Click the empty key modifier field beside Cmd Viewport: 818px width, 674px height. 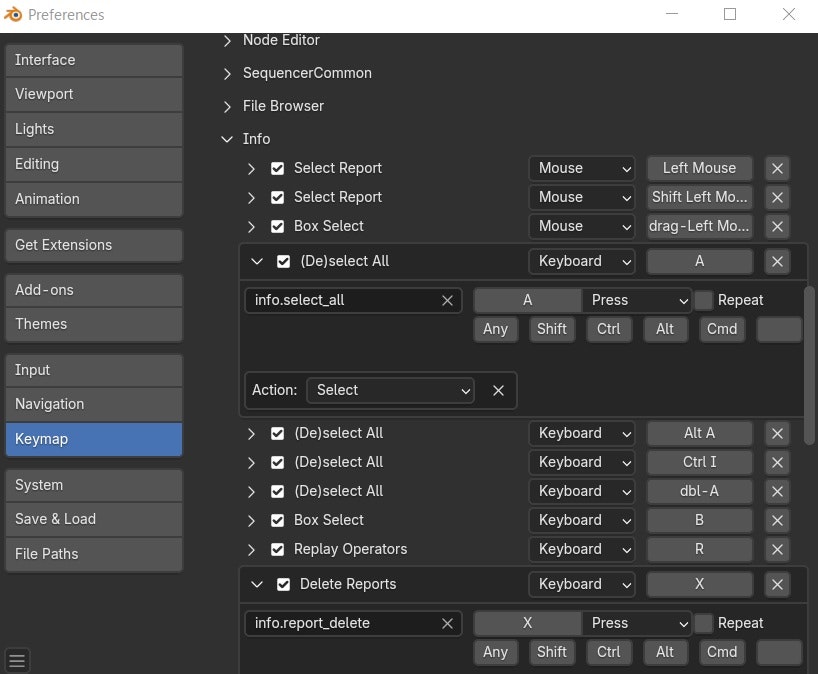(779, 329)
